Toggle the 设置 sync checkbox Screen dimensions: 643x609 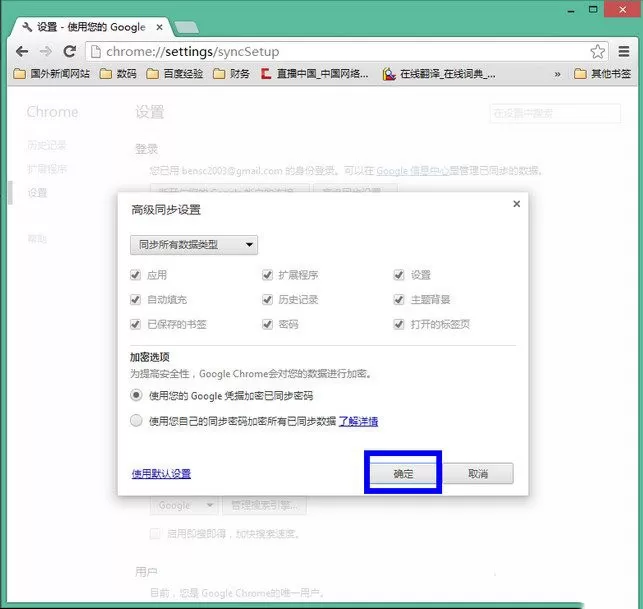click(399, 275)
